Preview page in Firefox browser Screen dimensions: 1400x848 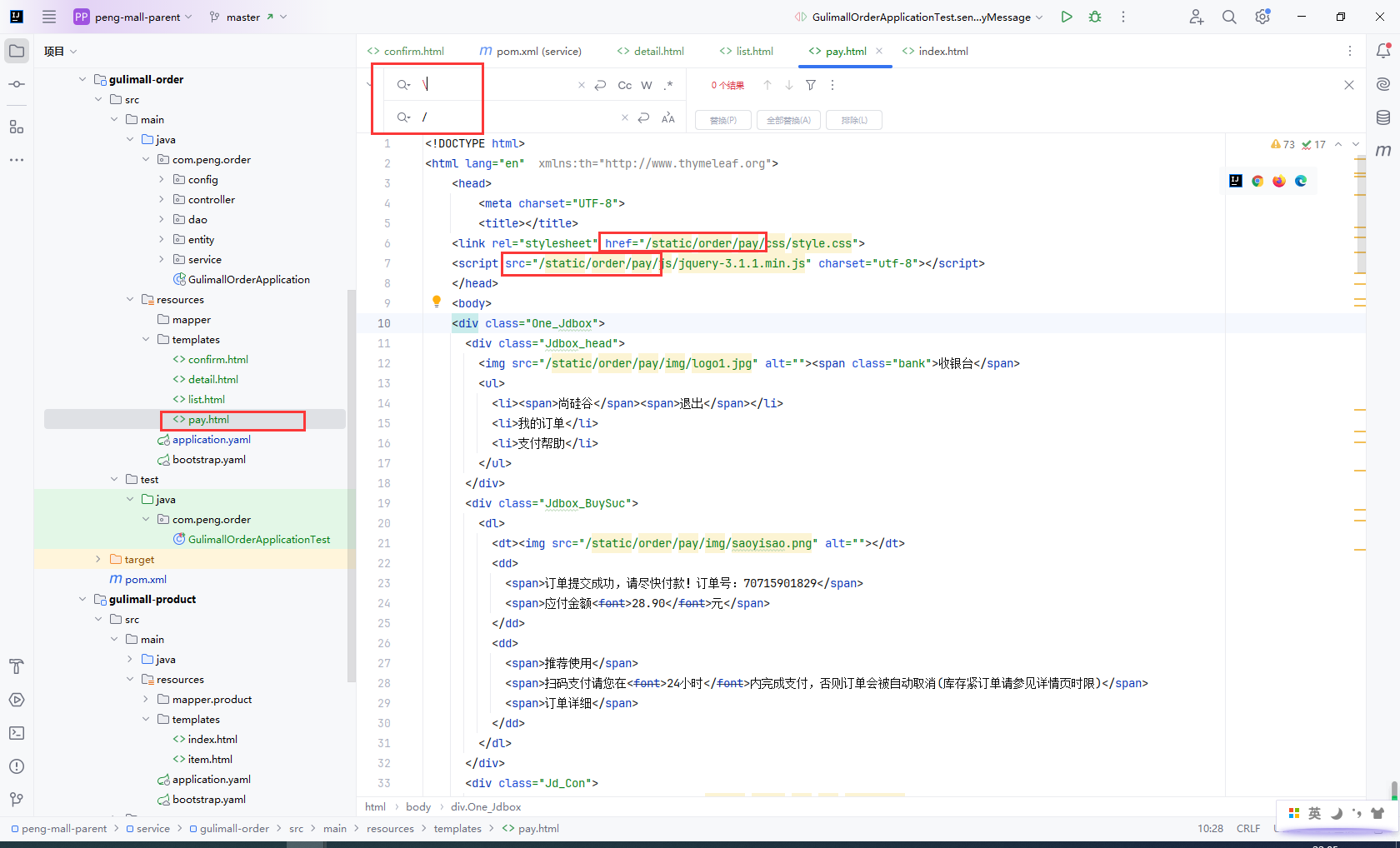1279,181
